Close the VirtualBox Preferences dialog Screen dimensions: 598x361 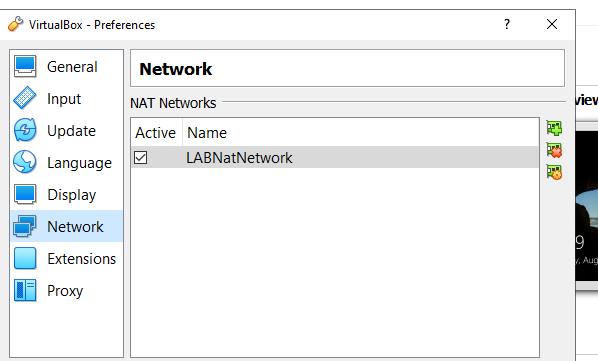pyautogui.click(x=551, y=24)
